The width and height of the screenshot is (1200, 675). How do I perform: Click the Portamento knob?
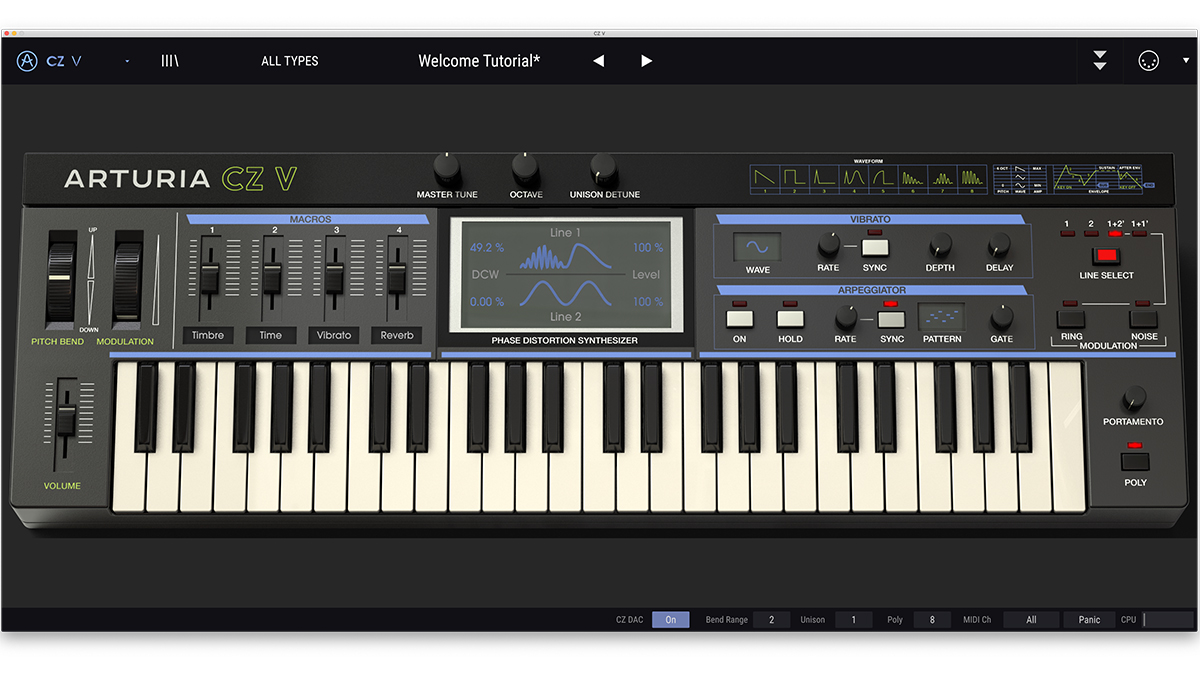click(1134, 398)
